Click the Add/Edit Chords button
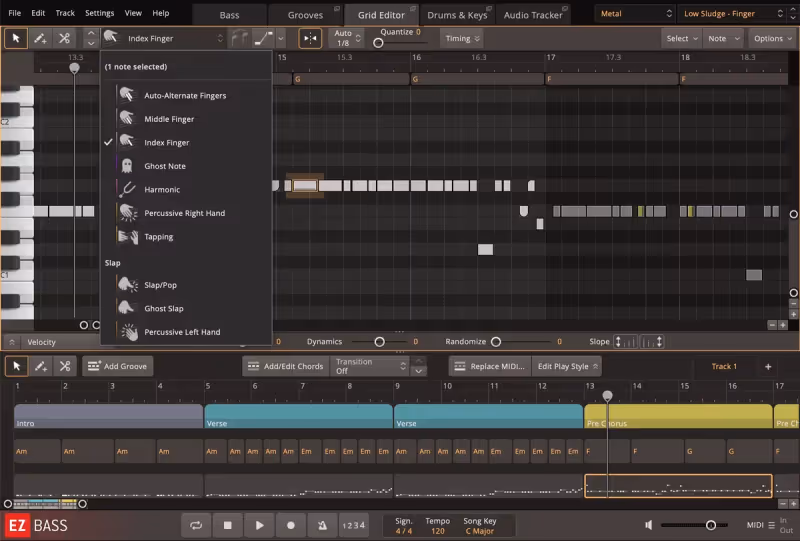 coord(286,366)
